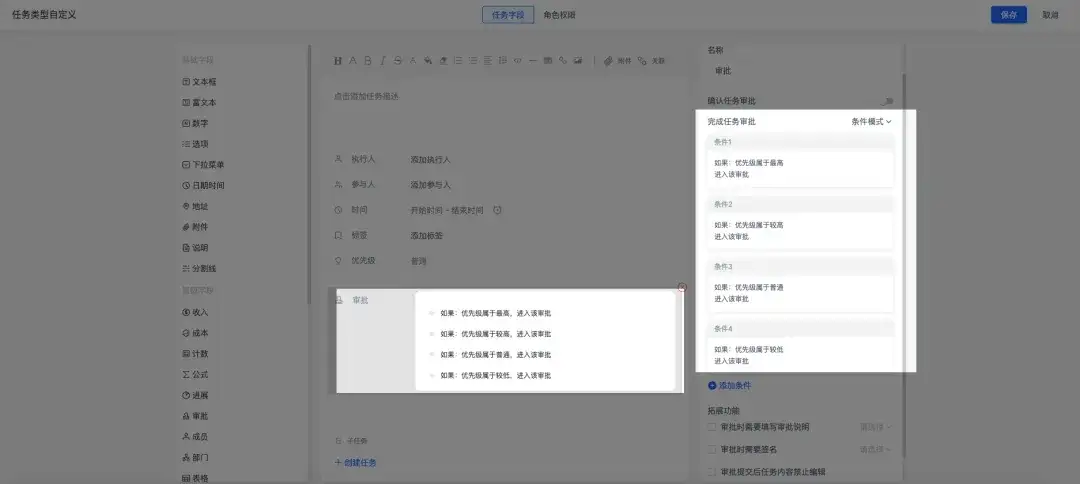Add the 文本框 field from the sidebar
The width and height of the screenshot is (1080, 484).
coord(200,82)
